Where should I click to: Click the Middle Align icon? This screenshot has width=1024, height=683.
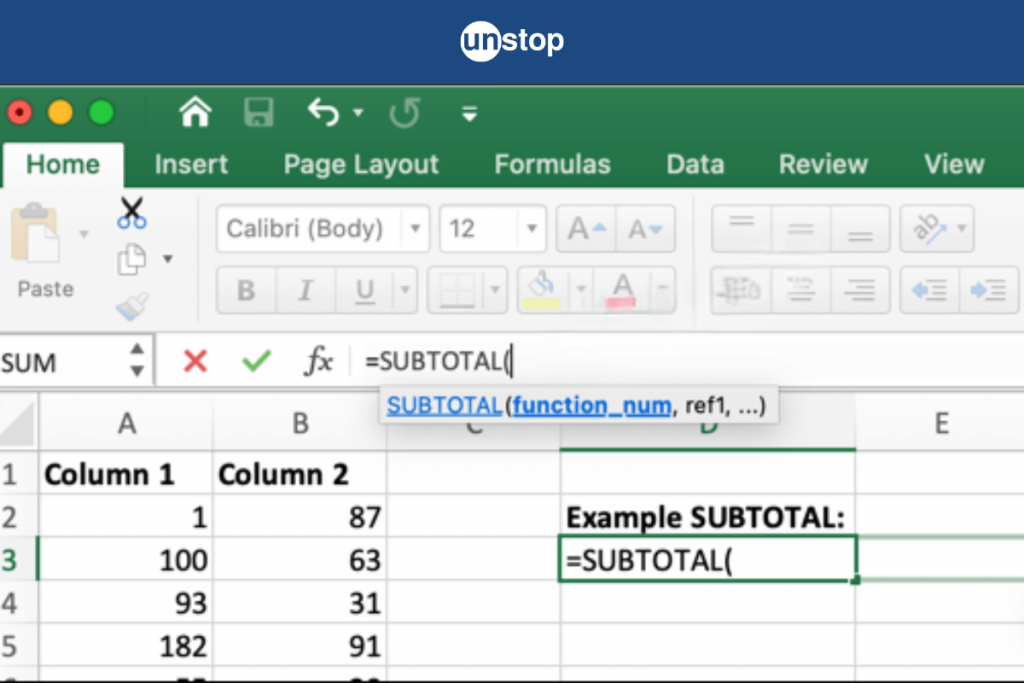tap(801, 229)
